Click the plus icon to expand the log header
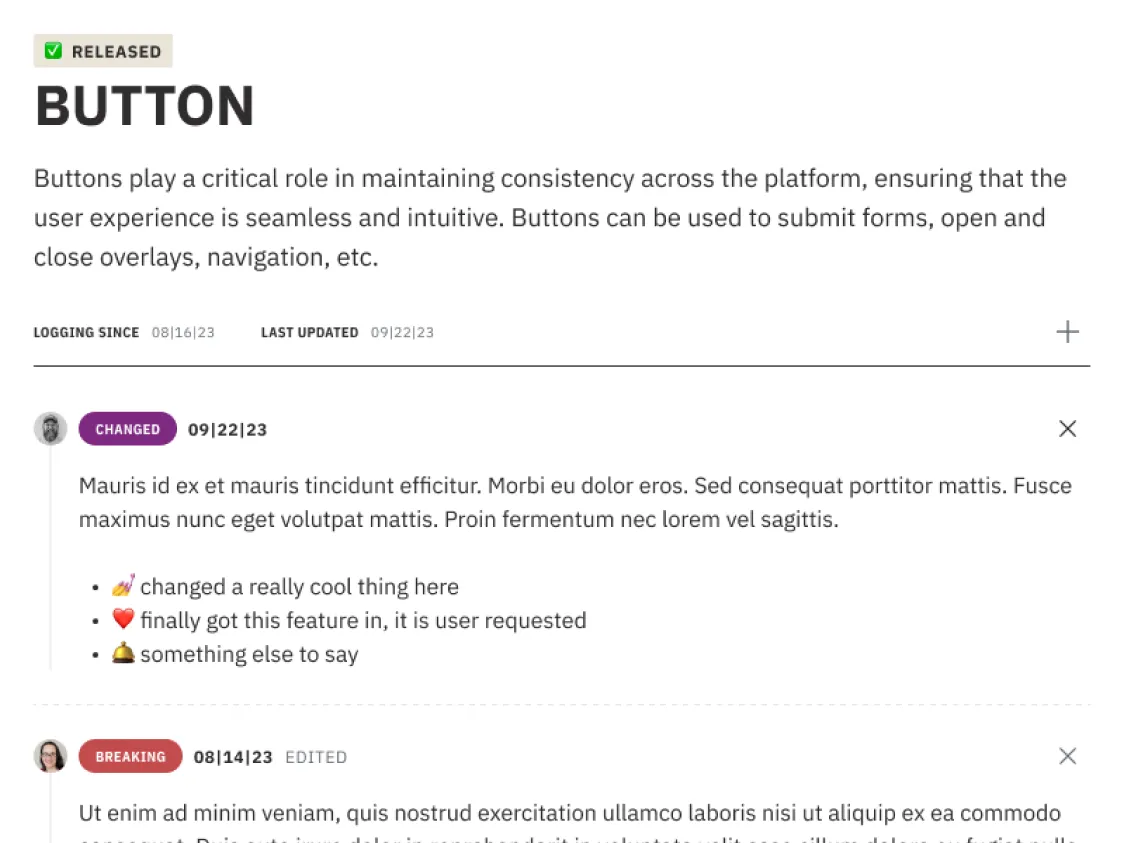The height and width of the screenshot is (843, 1124). (x=1067, y=332)
